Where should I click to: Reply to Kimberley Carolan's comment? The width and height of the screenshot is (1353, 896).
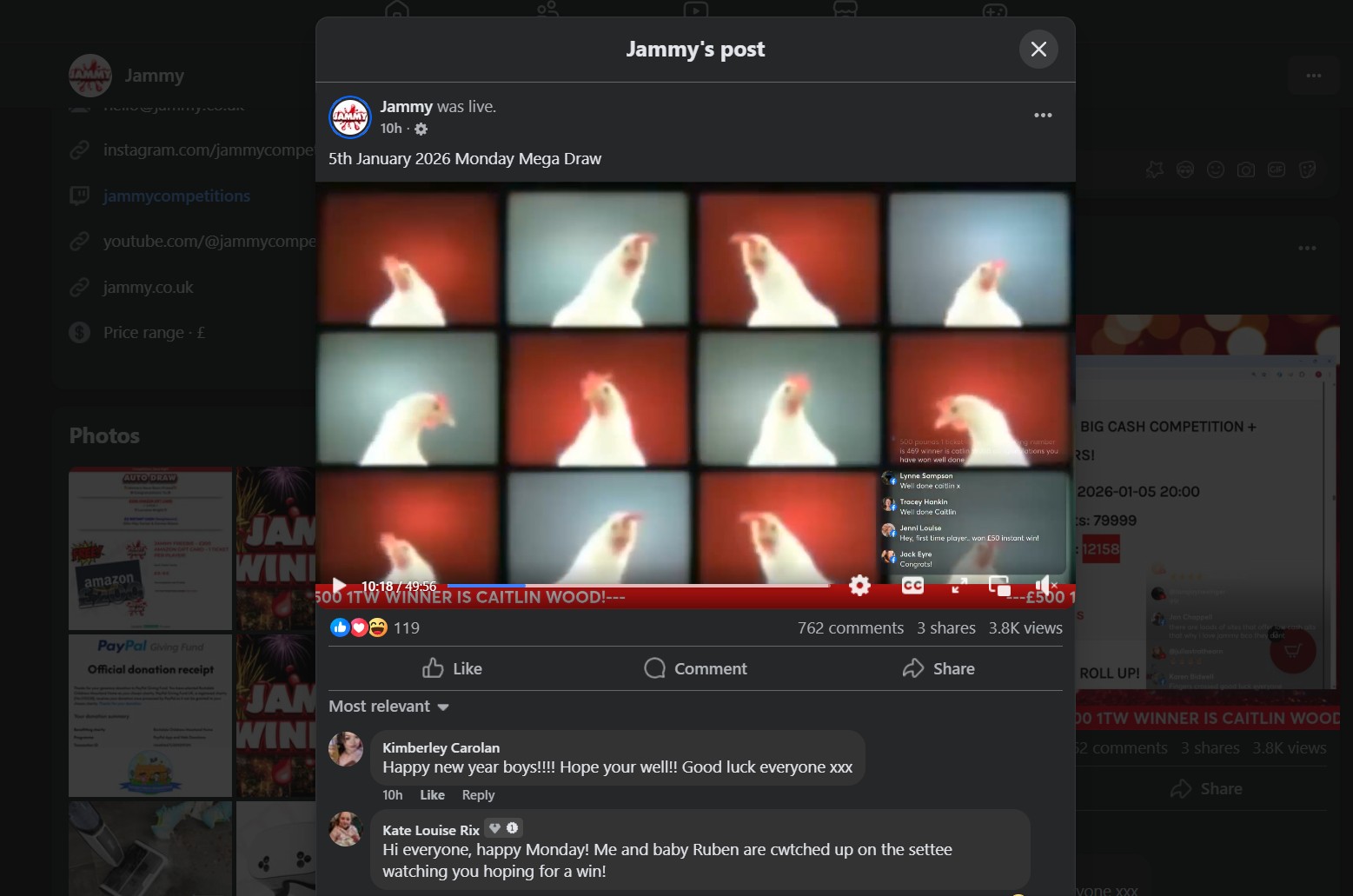tap(478, 794)
